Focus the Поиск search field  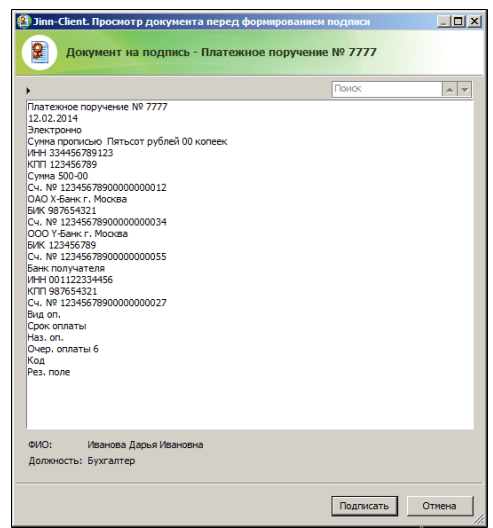(x=387, y=89)
